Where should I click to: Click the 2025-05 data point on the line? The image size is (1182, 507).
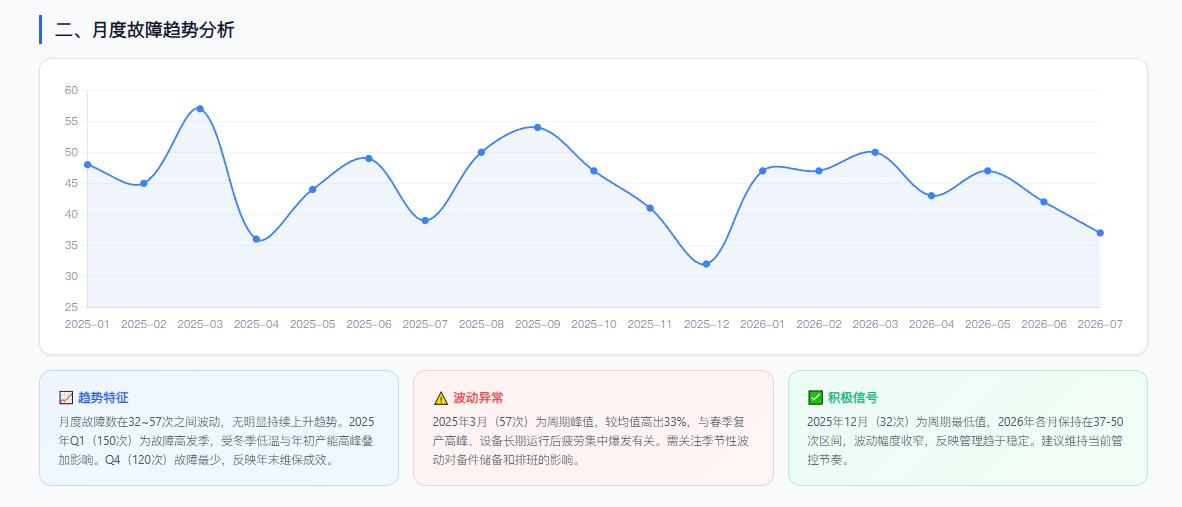coord(313,189)
